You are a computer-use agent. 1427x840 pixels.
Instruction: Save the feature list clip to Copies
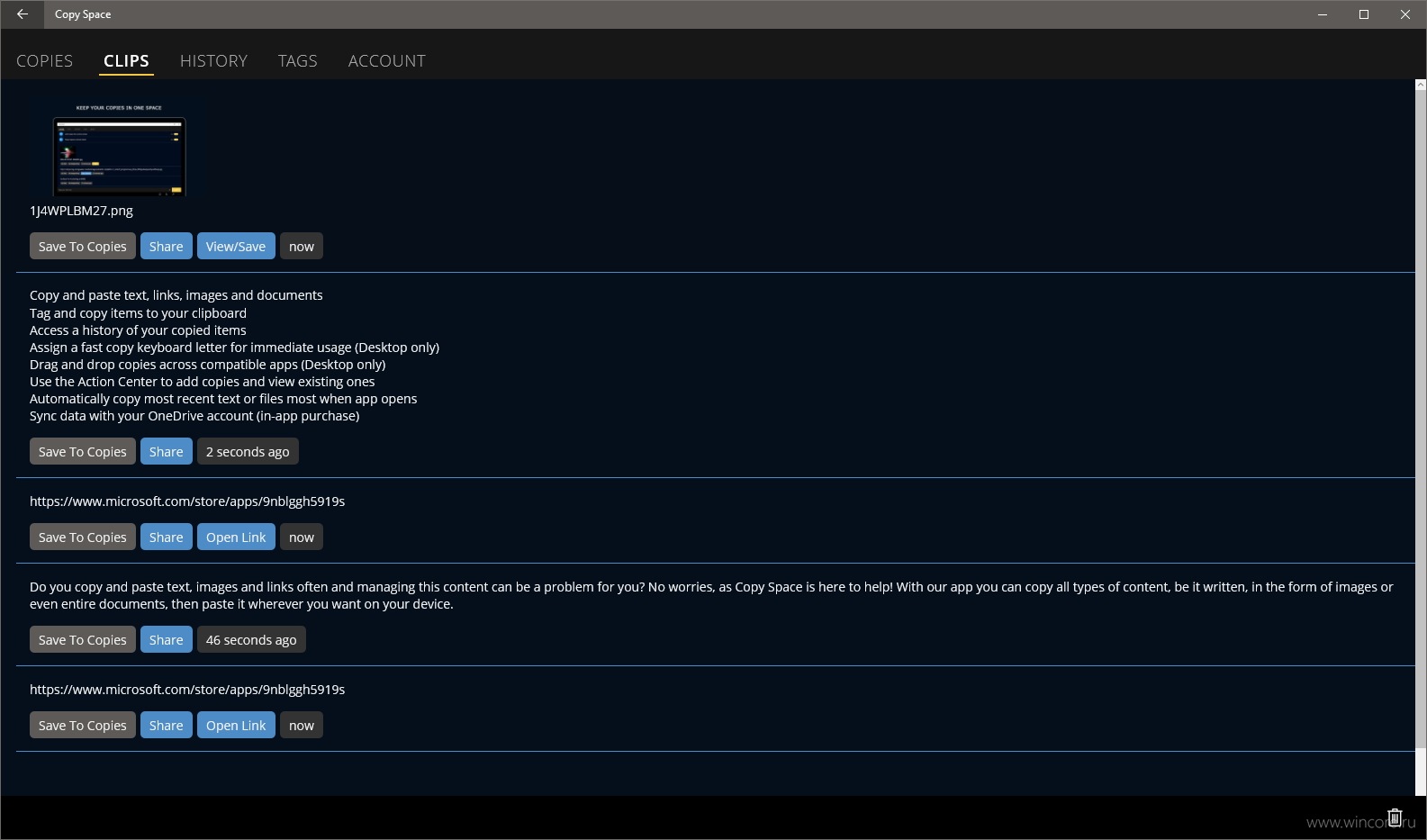pos(83,452)
